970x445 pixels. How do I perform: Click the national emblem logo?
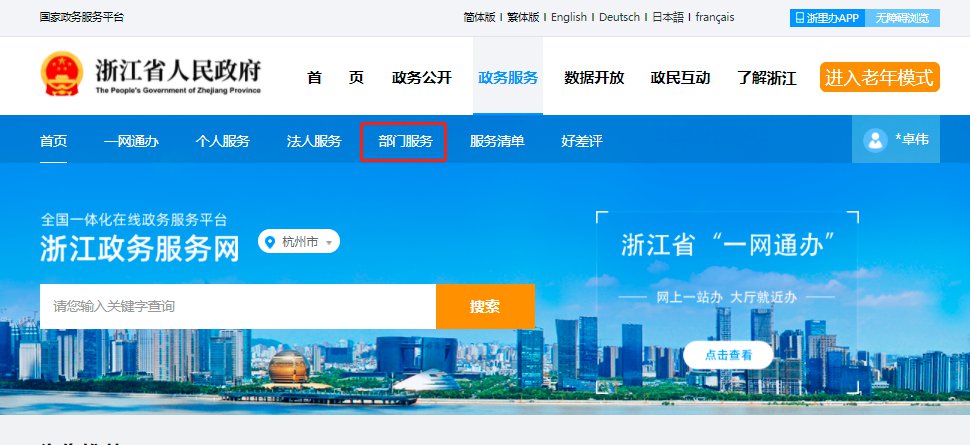(62, 74)
